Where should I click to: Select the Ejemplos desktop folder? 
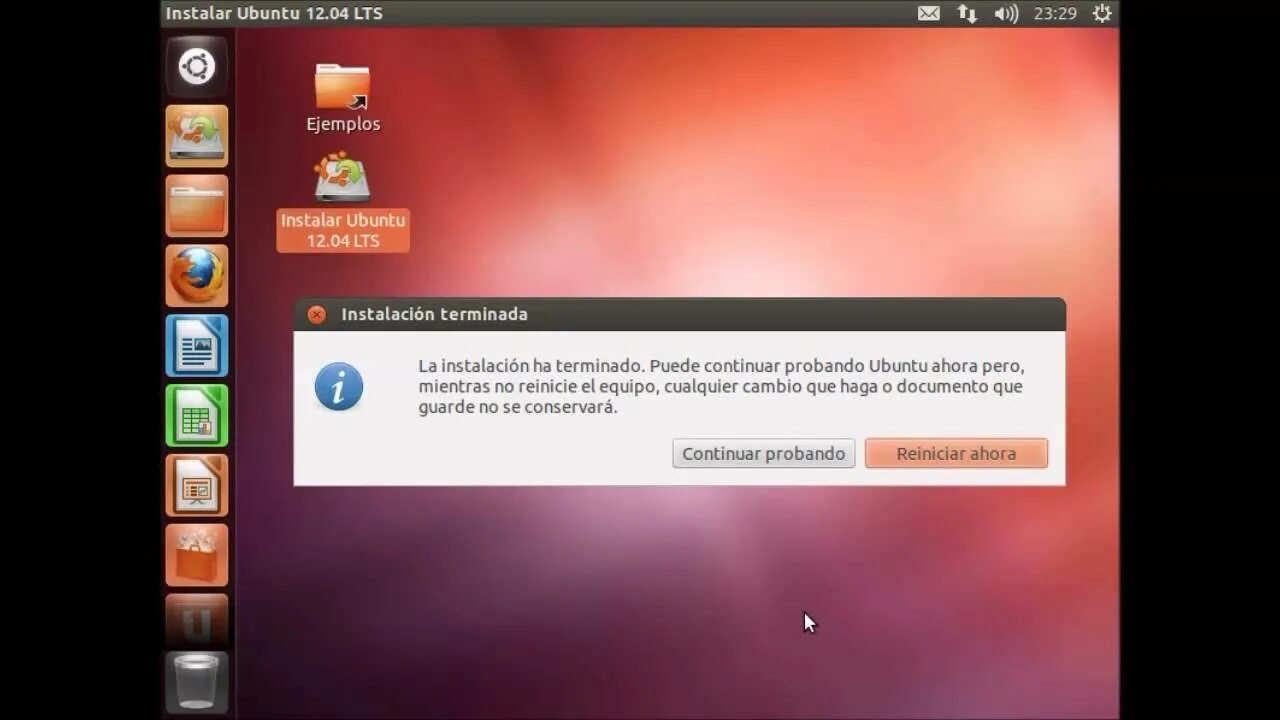coord(343,98)
